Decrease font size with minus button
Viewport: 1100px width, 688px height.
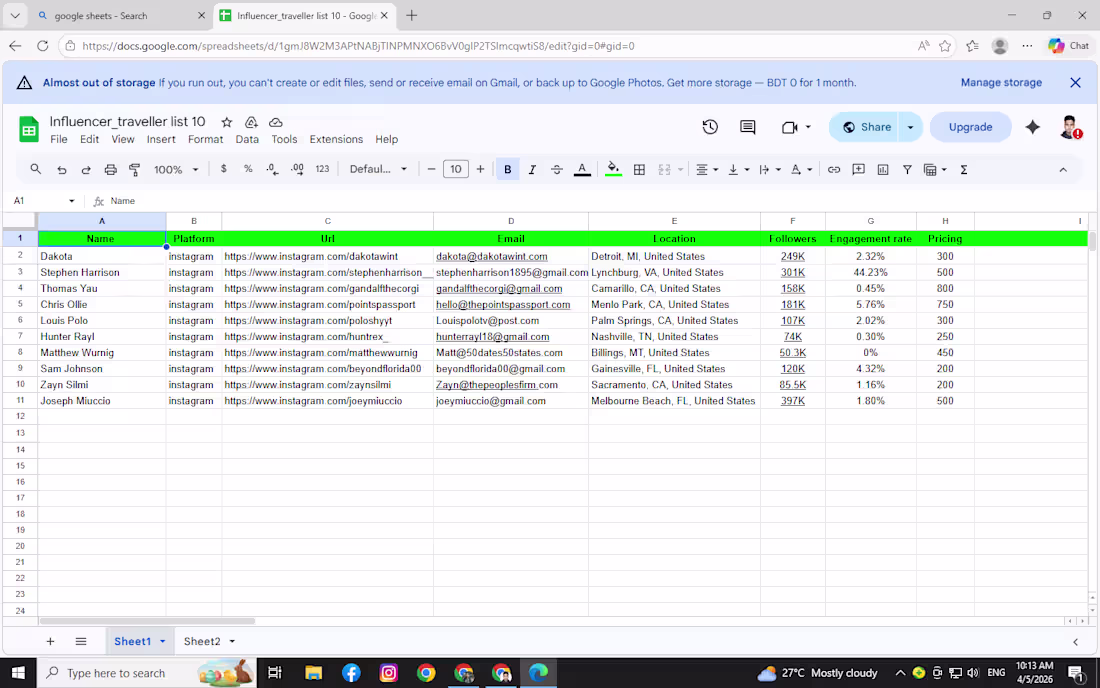pyautogui.click(x=431, y=169)
